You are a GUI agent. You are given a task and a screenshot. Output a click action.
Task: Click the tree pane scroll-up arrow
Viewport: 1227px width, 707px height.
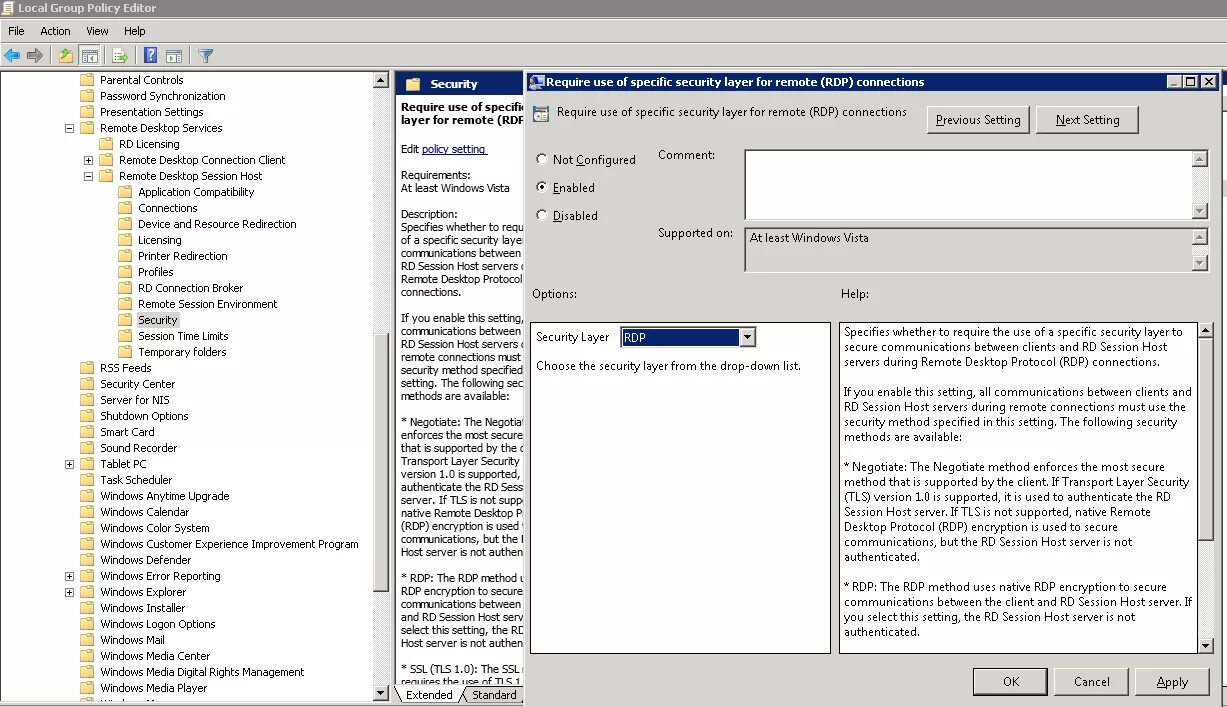coord(380,80)
